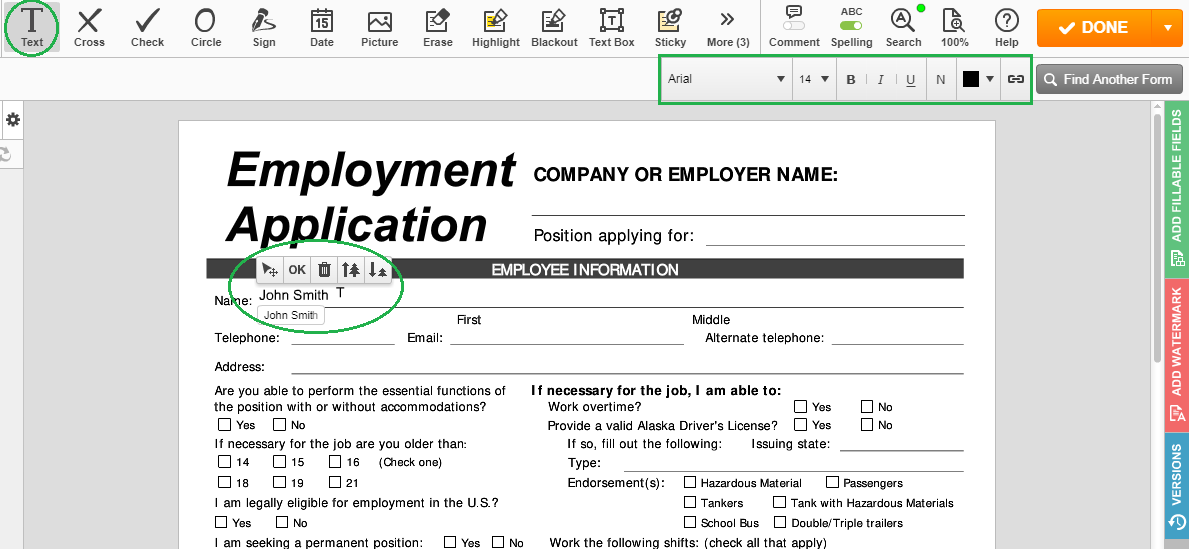This screenshot has height=549, width=1189.
Task: Insert a Picture using toolbar
Action: pyautogui.click(x=380, y=27)
